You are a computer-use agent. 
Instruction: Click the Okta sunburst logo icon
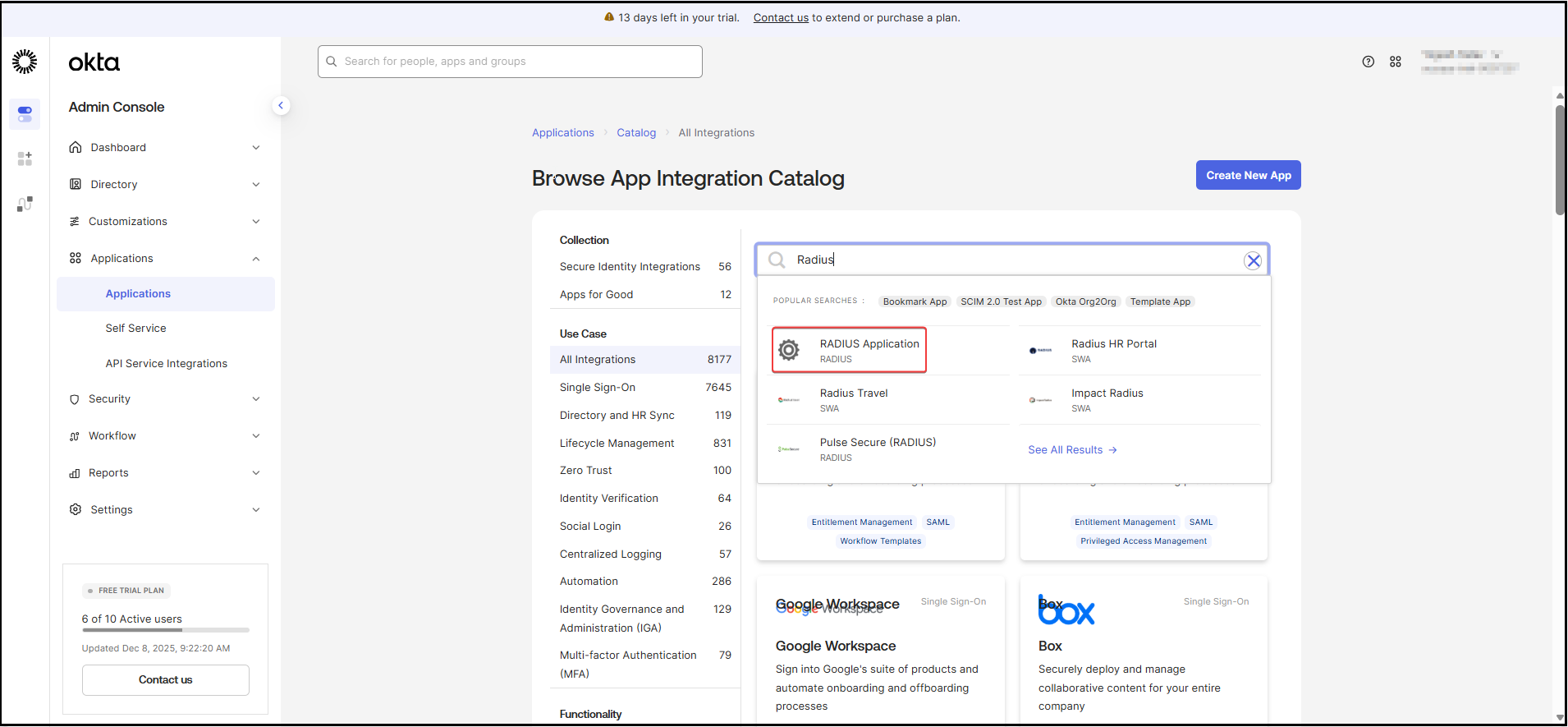tap(25, 62)
